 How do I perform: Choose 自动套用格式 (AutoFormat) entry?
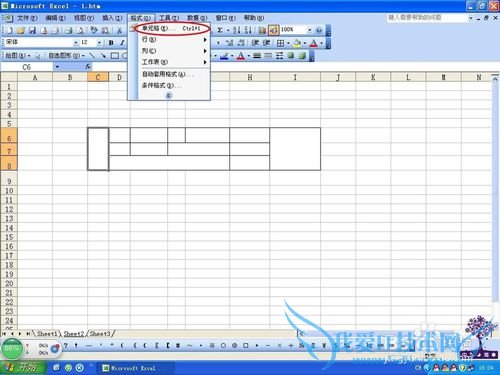(x=174, y=74)
